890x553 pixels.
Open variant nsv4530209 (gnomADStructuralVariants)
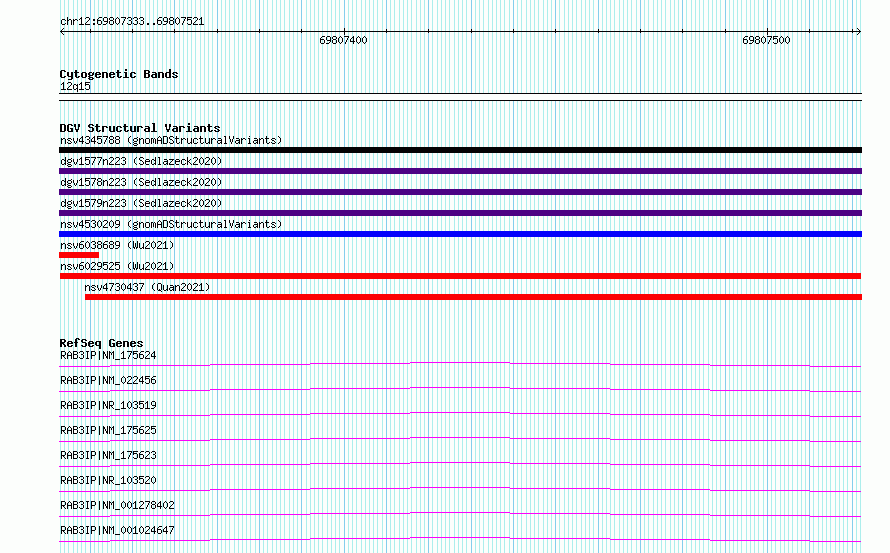[x=171, y=224]
